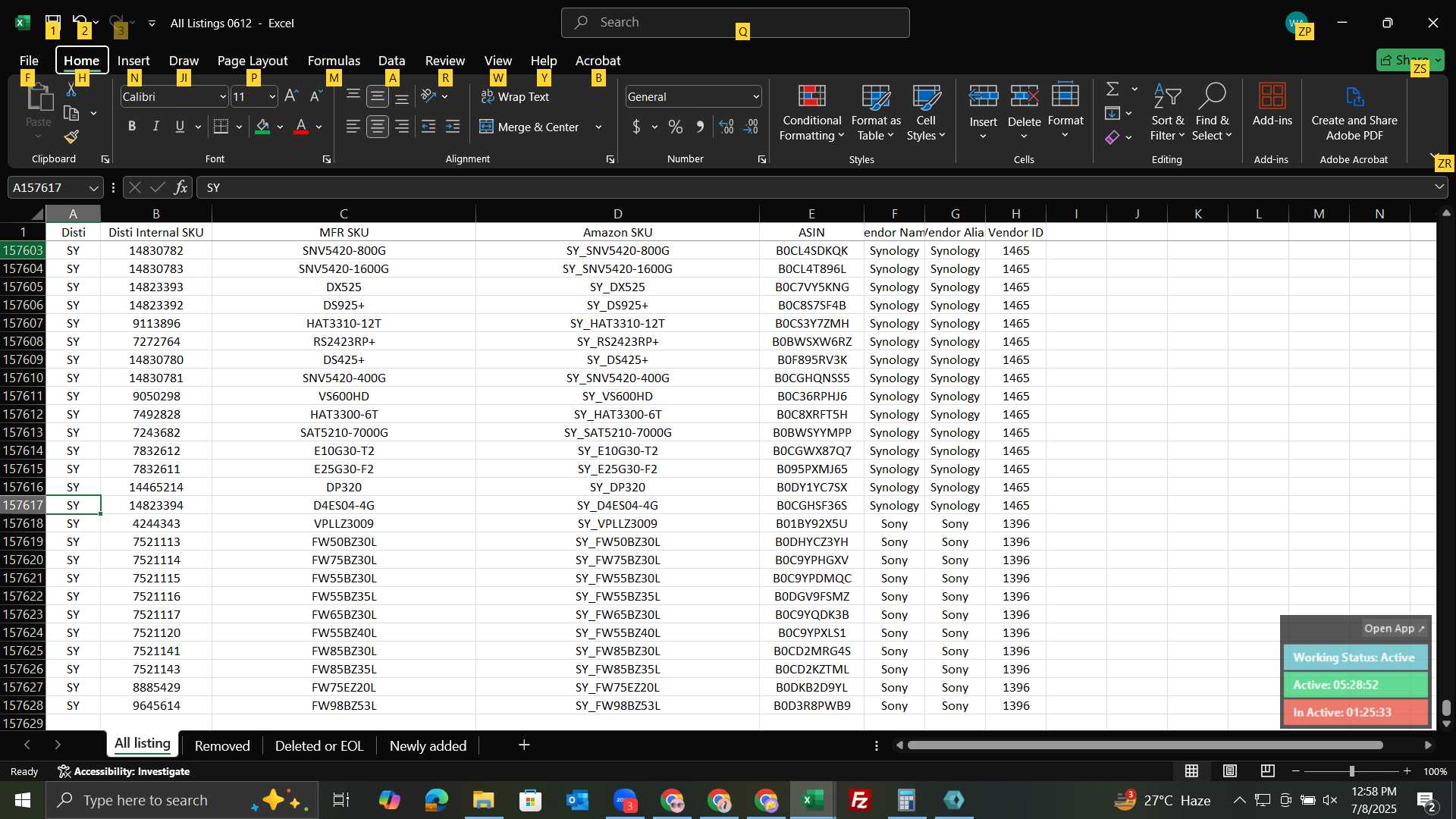1456x819 pixels.
Task: Open the General number format dropdown
Action: pos(756,97)
